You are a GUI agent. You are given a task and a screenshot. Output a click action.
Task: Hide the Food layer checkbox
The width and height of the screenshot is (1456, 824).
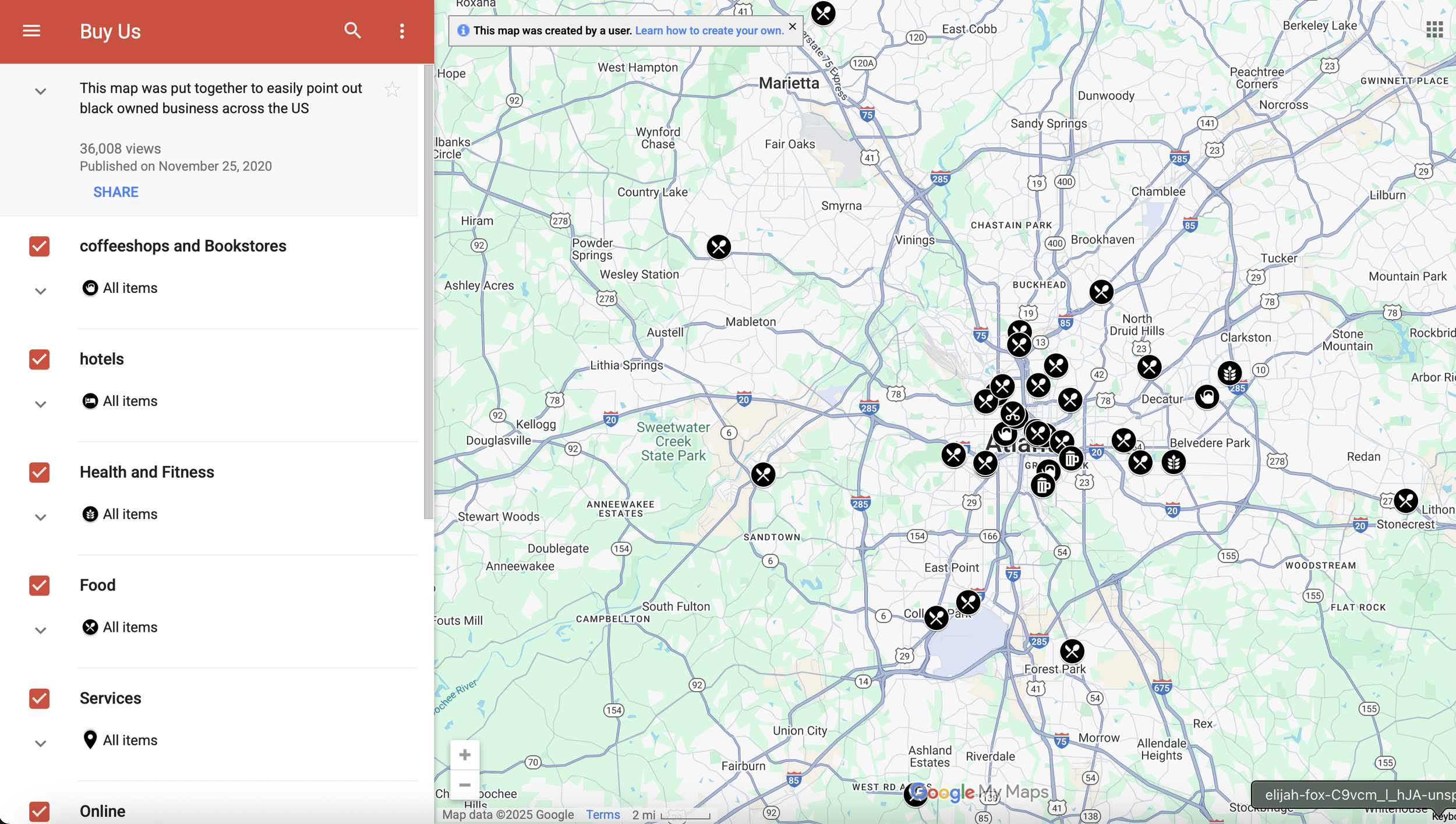40,585
